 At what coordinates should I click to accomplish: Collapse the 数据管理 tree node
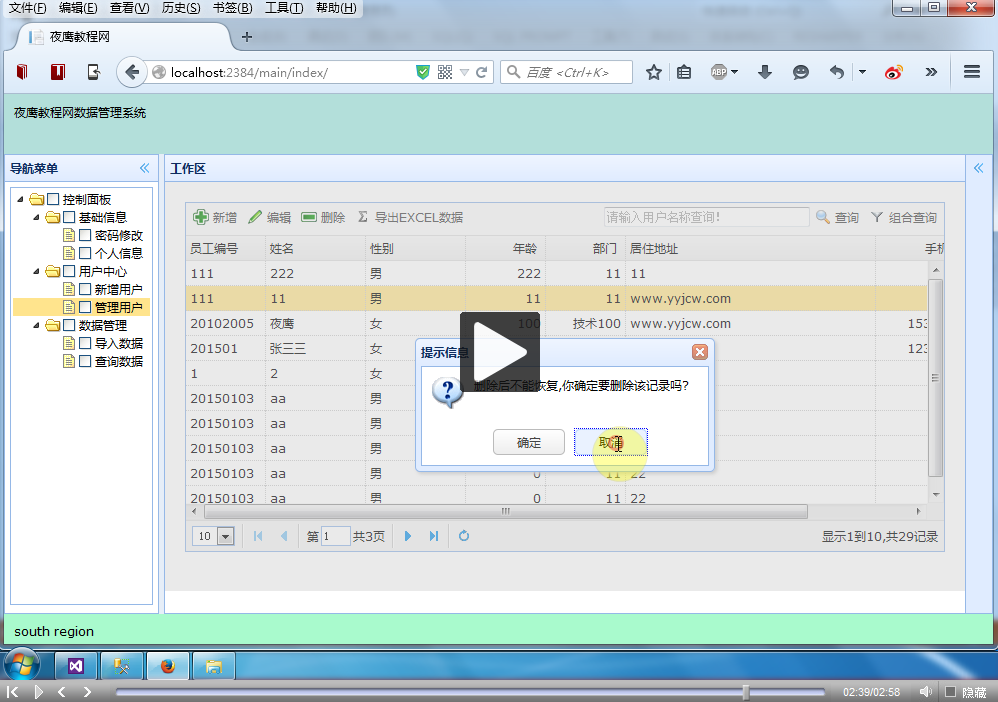tap(37, 325)
